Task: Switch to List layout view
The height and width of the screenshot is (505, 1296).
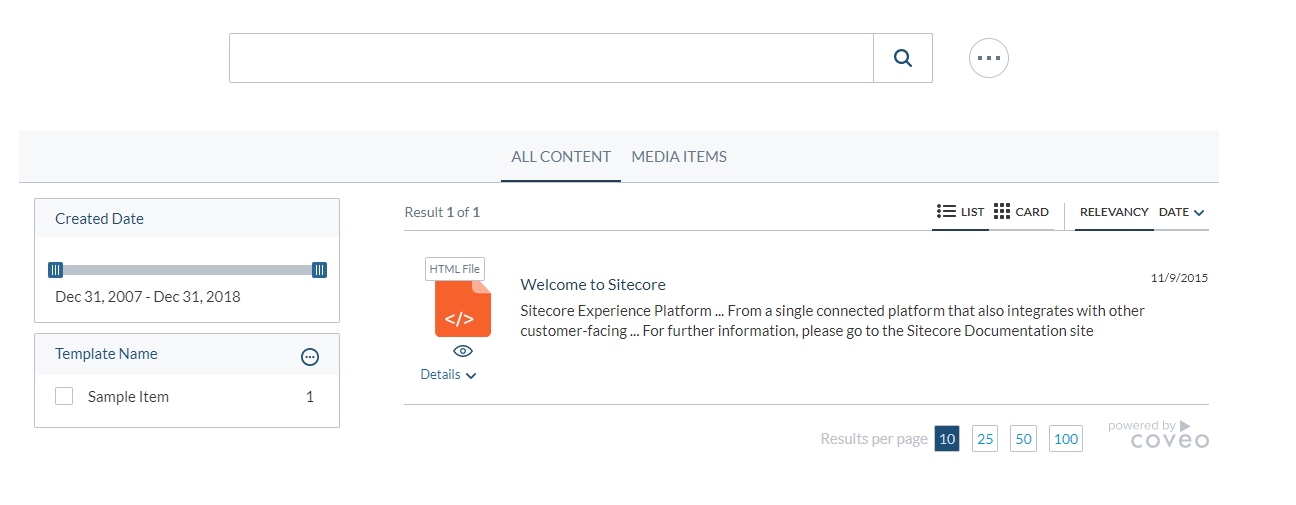Action: pyautogui.click(x=961, y=212)
